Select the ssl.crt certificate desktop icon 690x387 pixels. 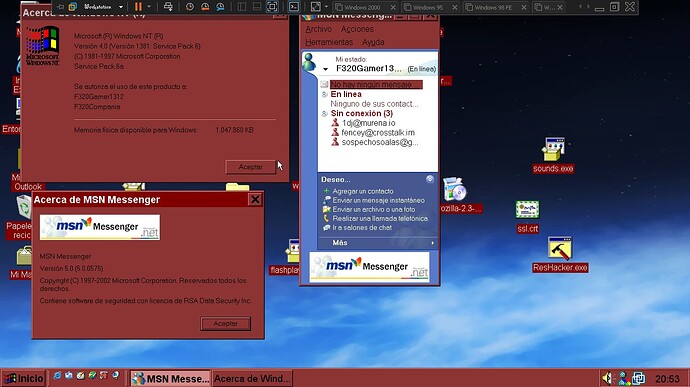(527, 216)
